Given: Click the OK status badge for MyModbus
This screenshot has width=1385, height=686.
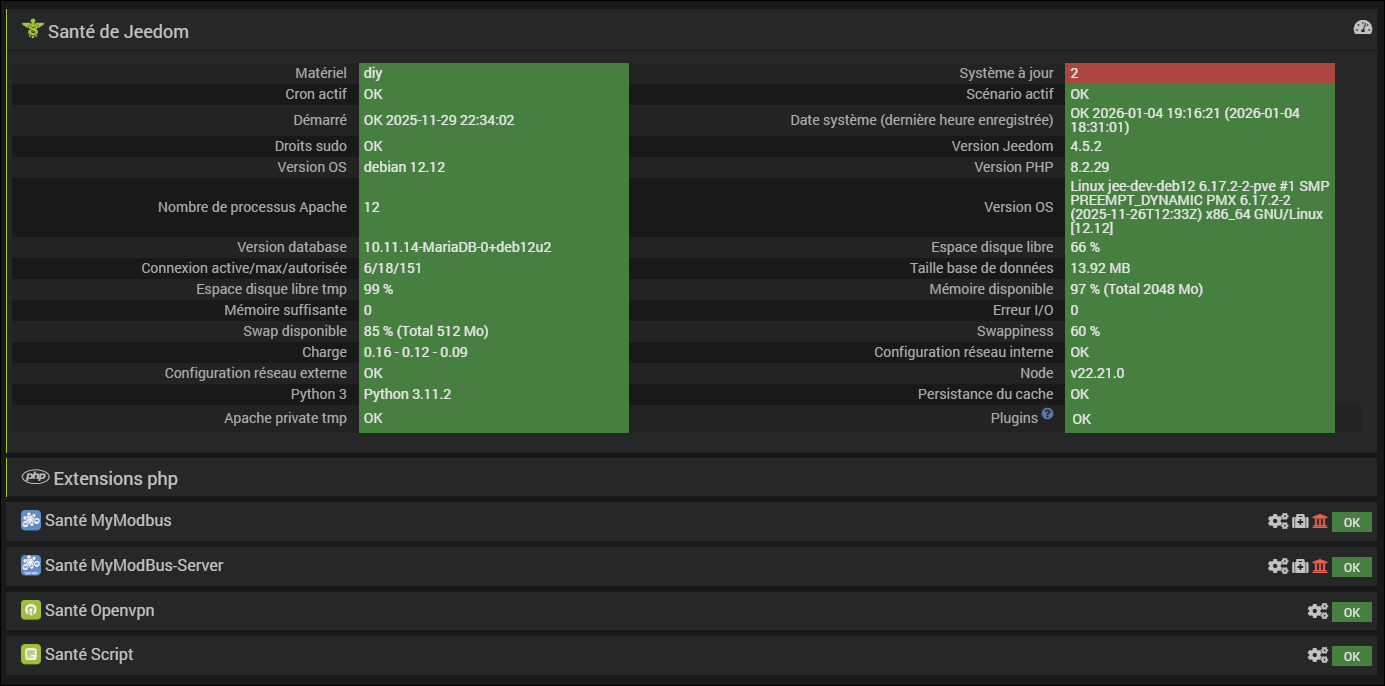Looking at the screenshot, I should 1351,522.
